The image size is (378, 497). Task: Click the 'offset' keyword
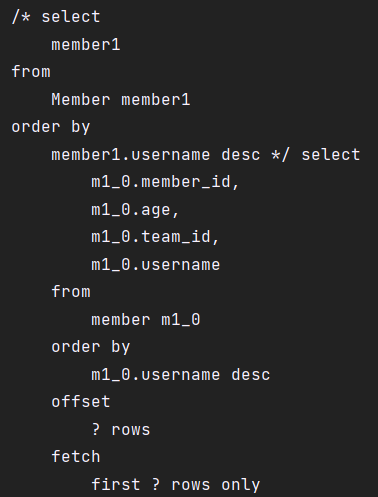pos(81,402)
